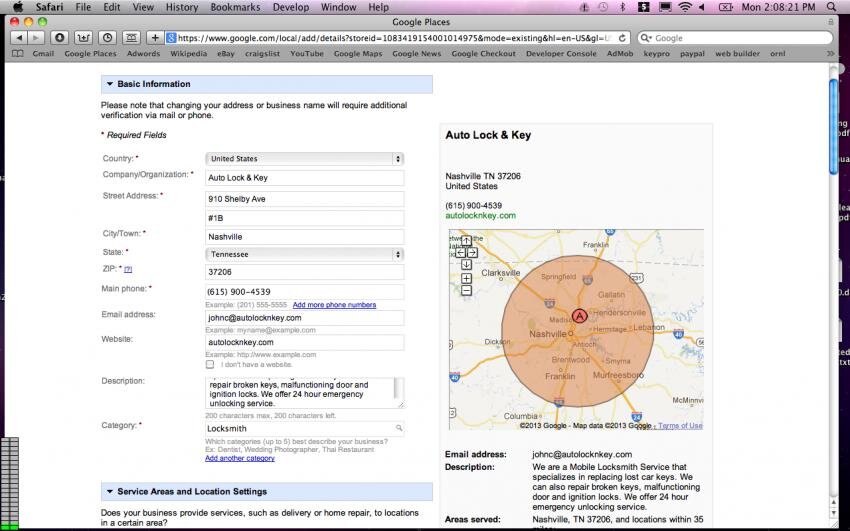Zoom out the map with minus

click(x=466, y=290)
